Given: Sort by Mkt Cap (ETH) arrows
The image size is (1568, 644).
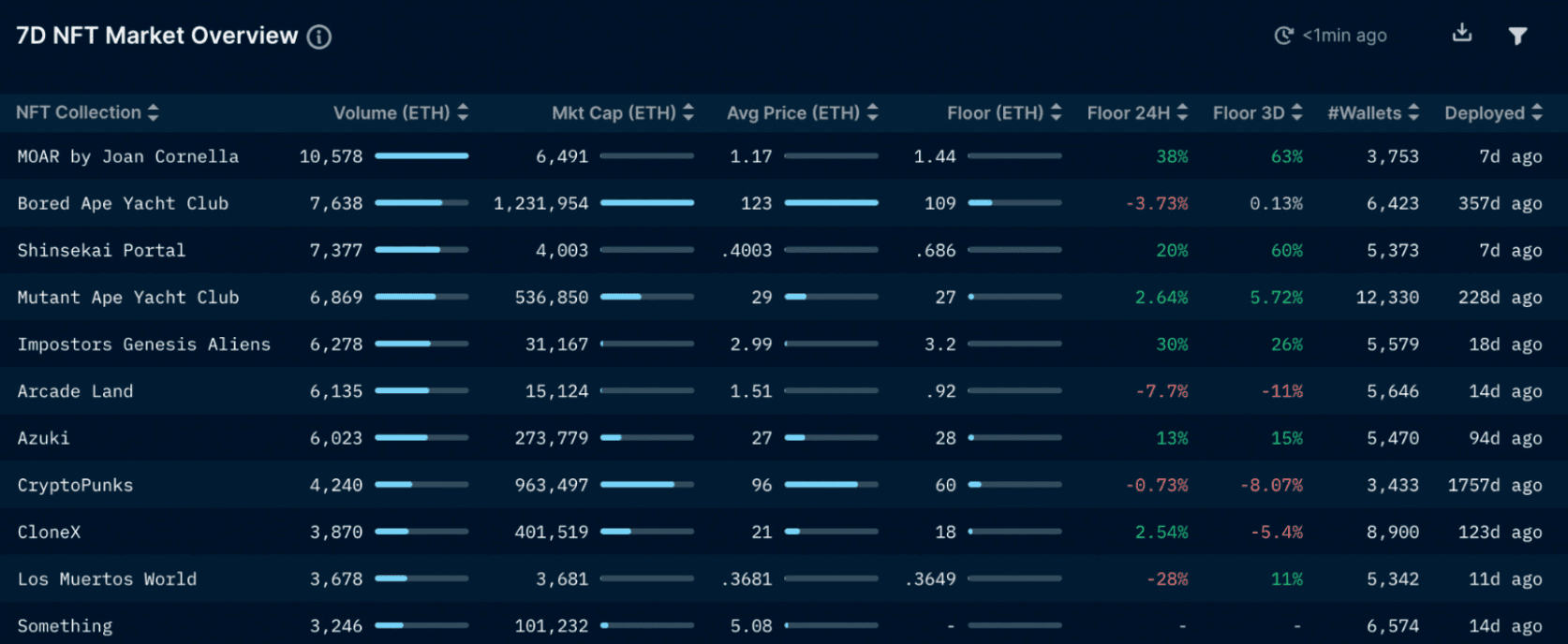Looking at the screenshot, I should (x=688, y=113).
